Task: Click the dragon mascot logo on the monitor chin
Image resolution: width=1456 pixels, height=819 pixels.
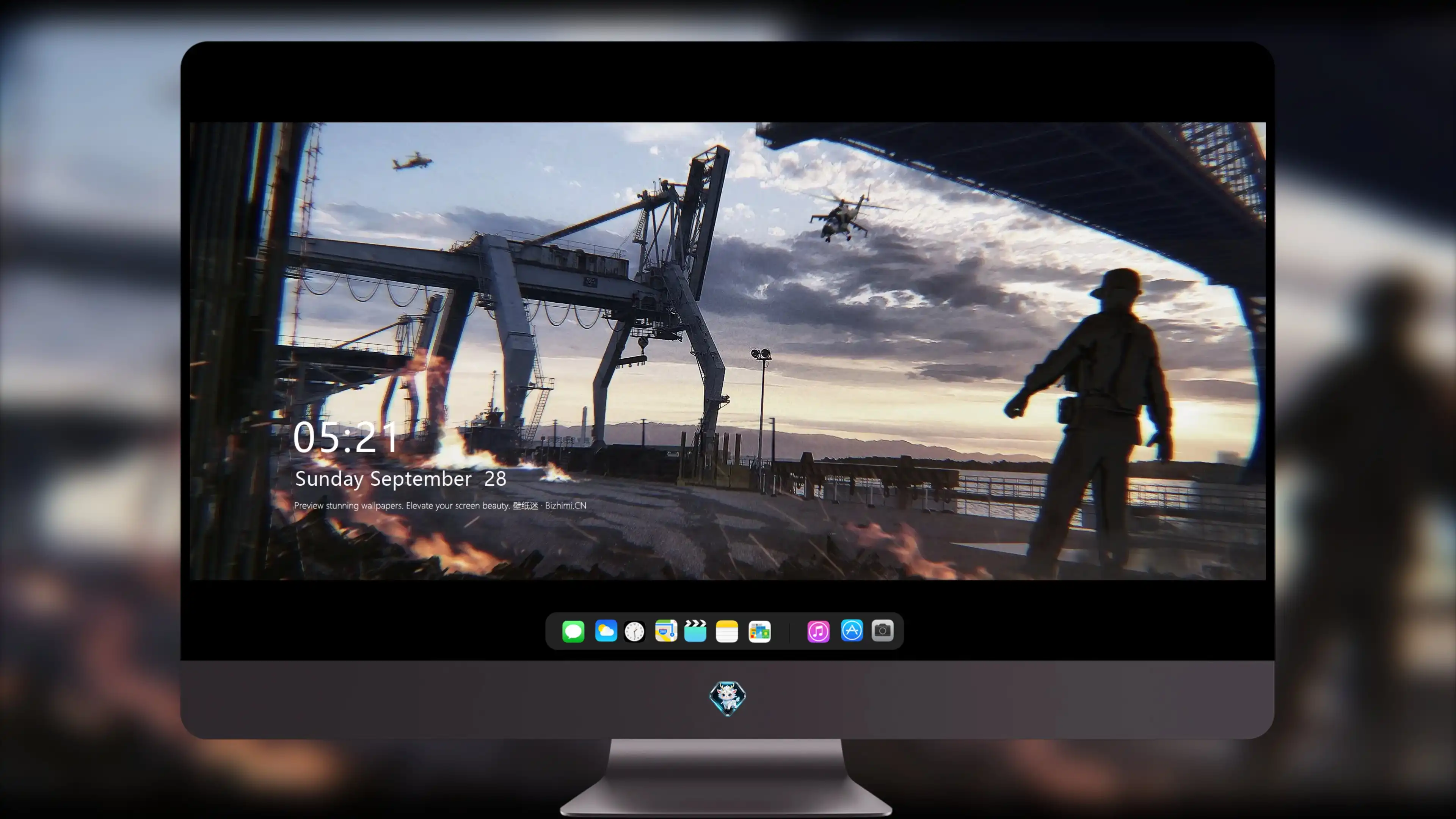Action: click(x=728, y=698)
